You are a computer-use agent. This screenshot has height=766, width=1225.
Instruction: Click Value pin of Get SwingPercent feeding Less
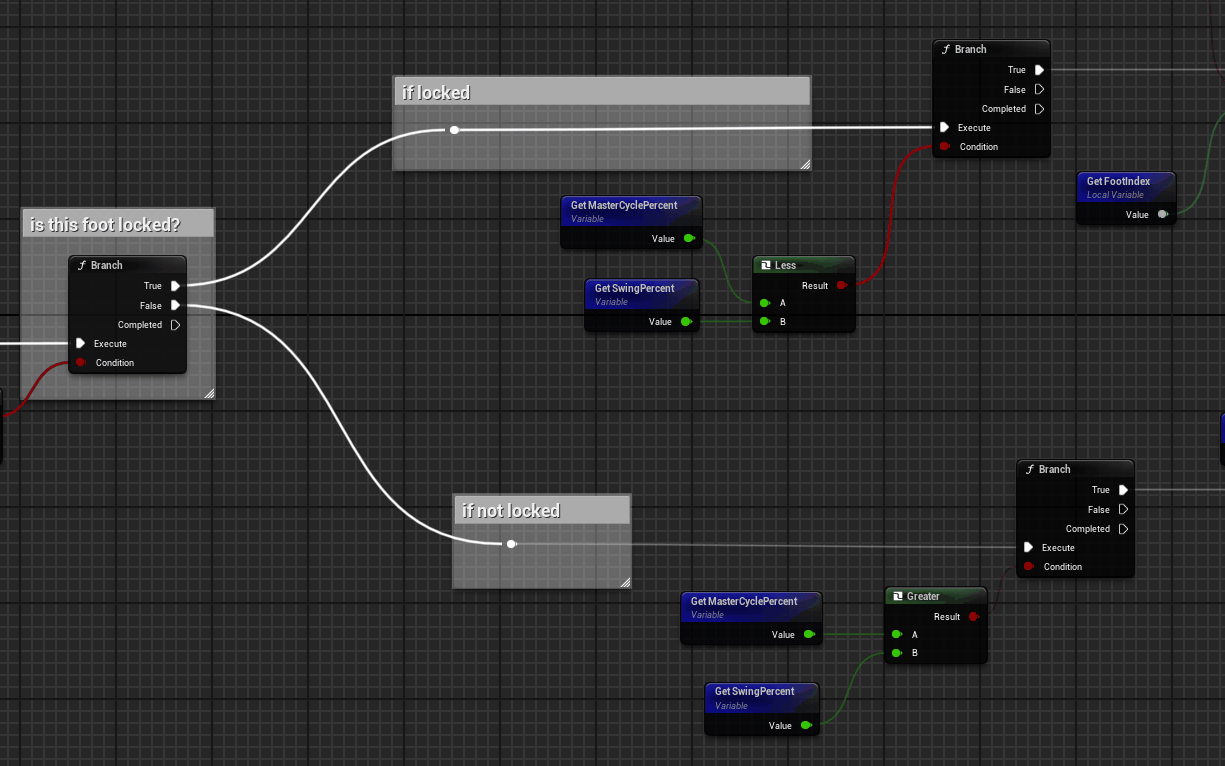686,321
